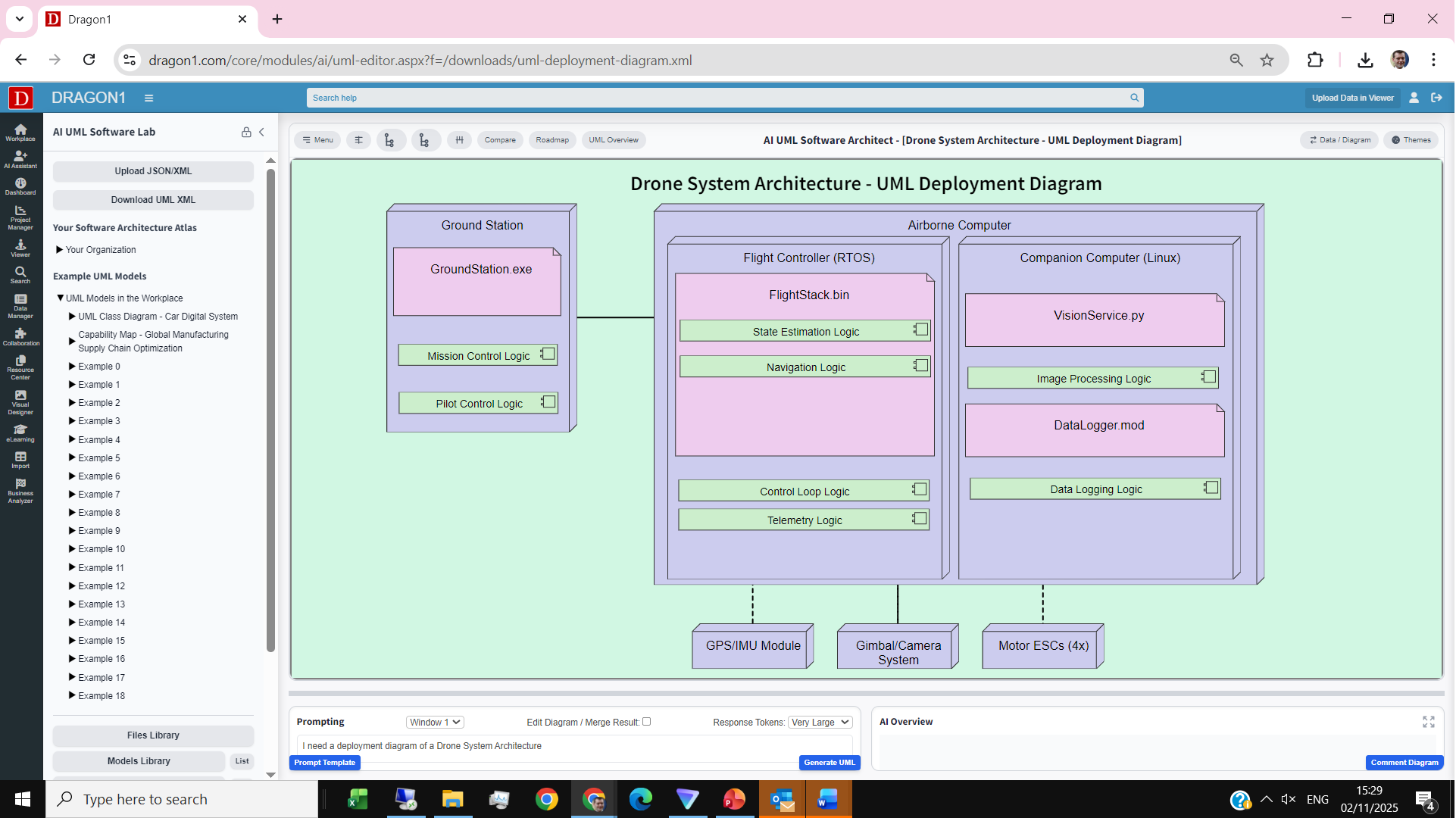The height and width of the screenshot is (818, 1456).
Task: Enable the Edit Diagram / Merge Result checkbox
Action: point(646,721)
